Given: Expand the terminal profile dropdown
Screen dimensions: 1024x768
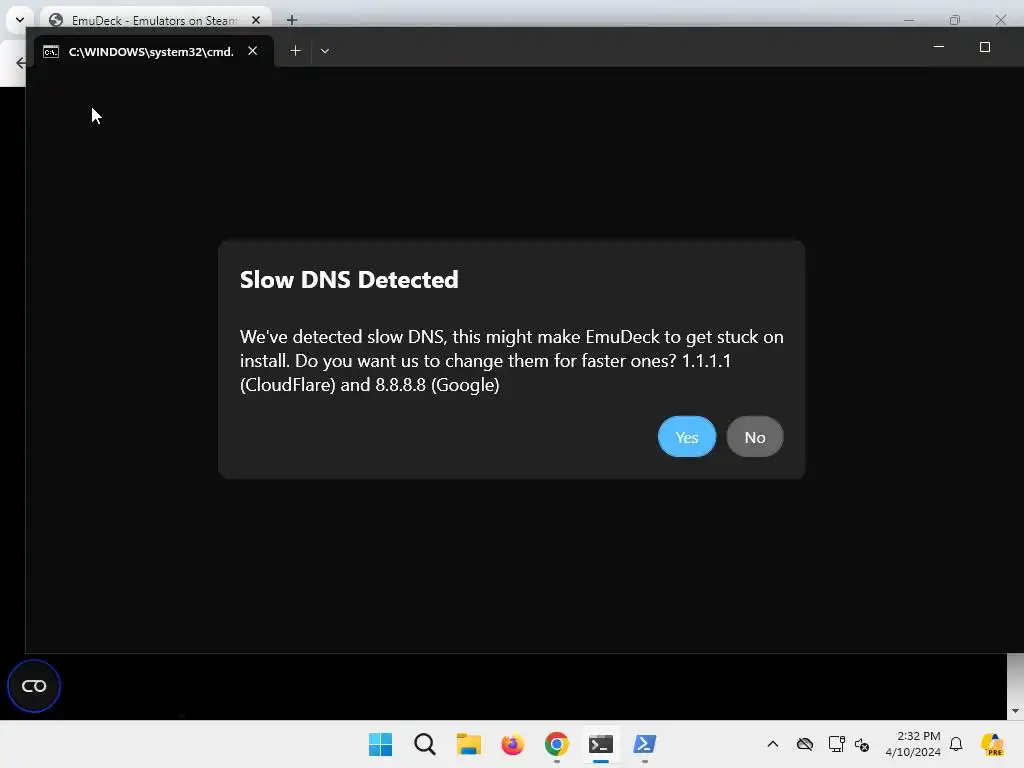Looking at the screenshot, I should 325,51.
